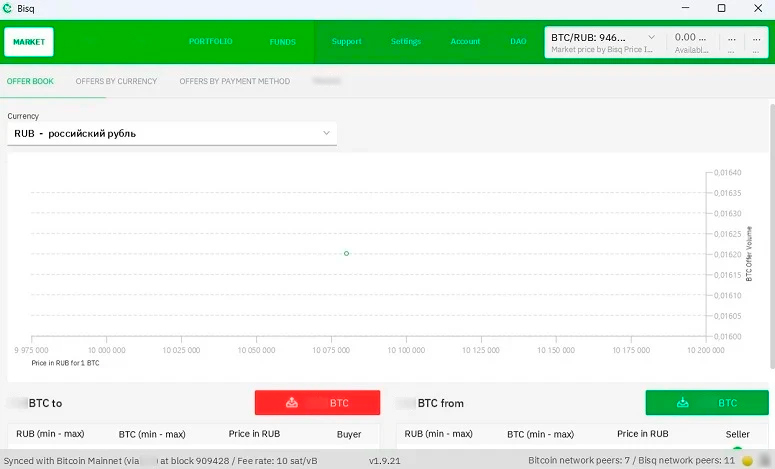Switch to OFFERS BY PAYMENT METHOD tab
This screenshot has width=775, height=469.
(234, 81)
